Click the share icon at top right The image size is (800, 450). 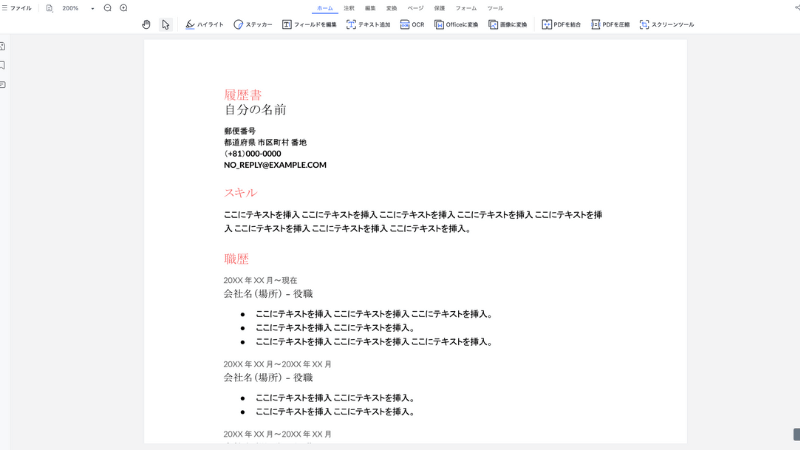pos(797,8)
